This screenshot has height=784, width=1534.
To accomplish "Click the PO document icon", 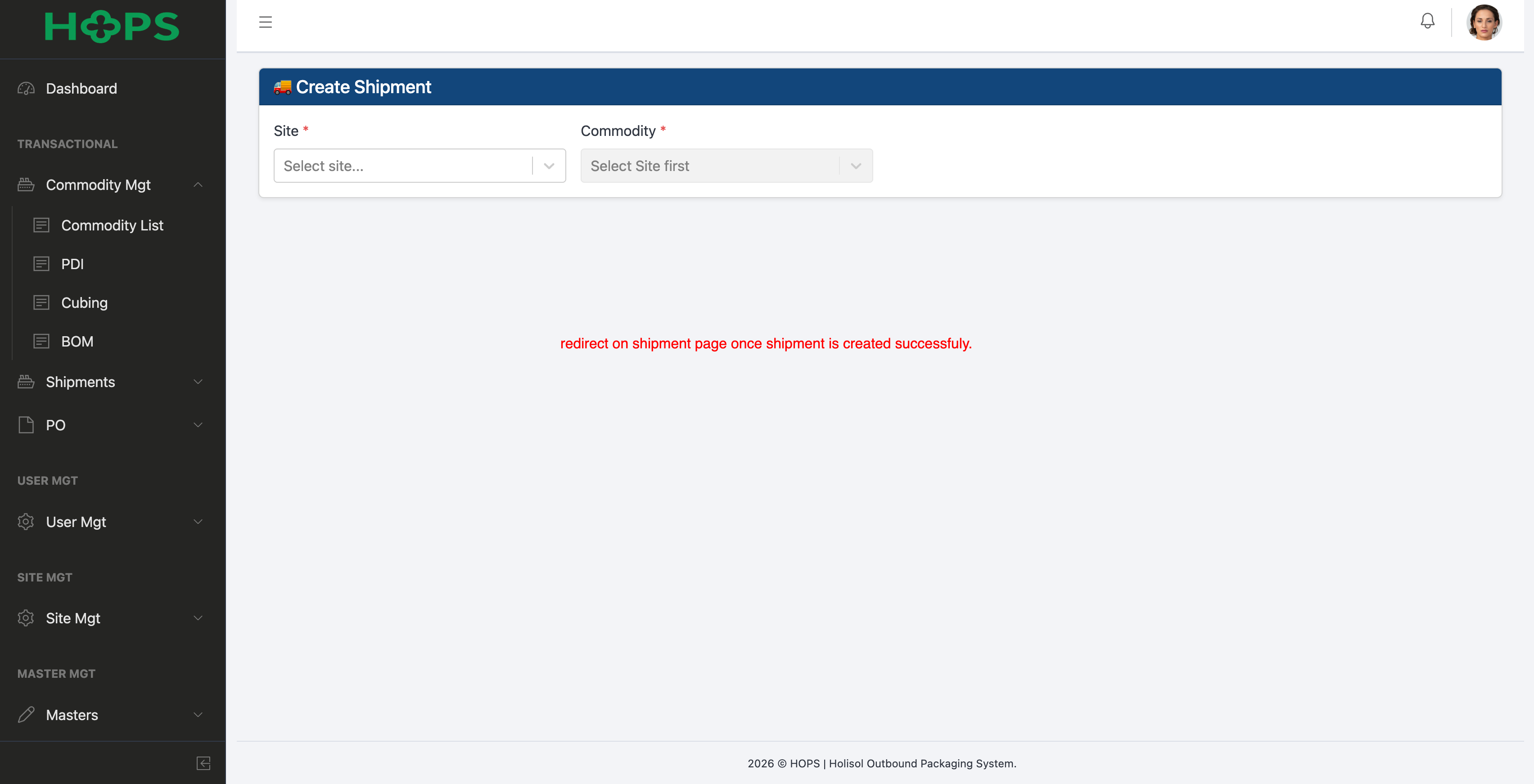I will (x=26, y=425).
